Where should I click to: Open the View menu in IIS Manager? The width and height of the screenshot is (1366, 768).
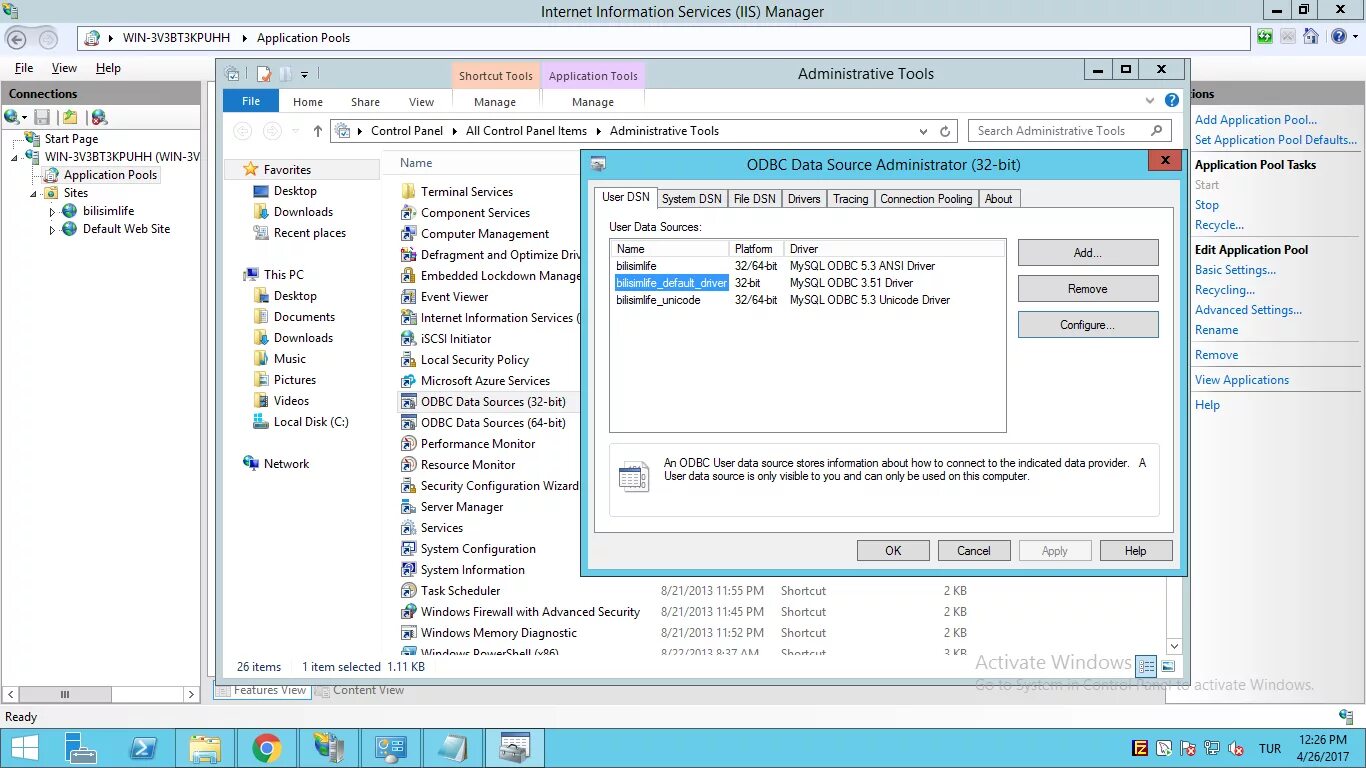pos(64,68)
